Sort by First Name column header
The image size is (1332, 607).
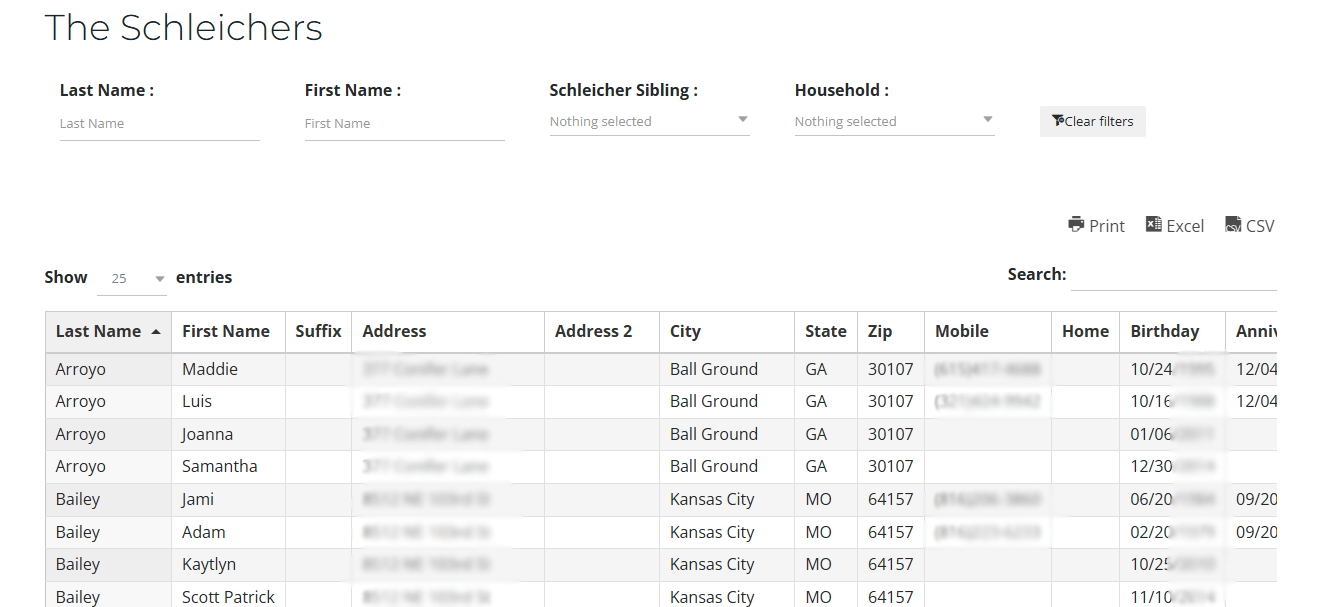pos(226,332)
